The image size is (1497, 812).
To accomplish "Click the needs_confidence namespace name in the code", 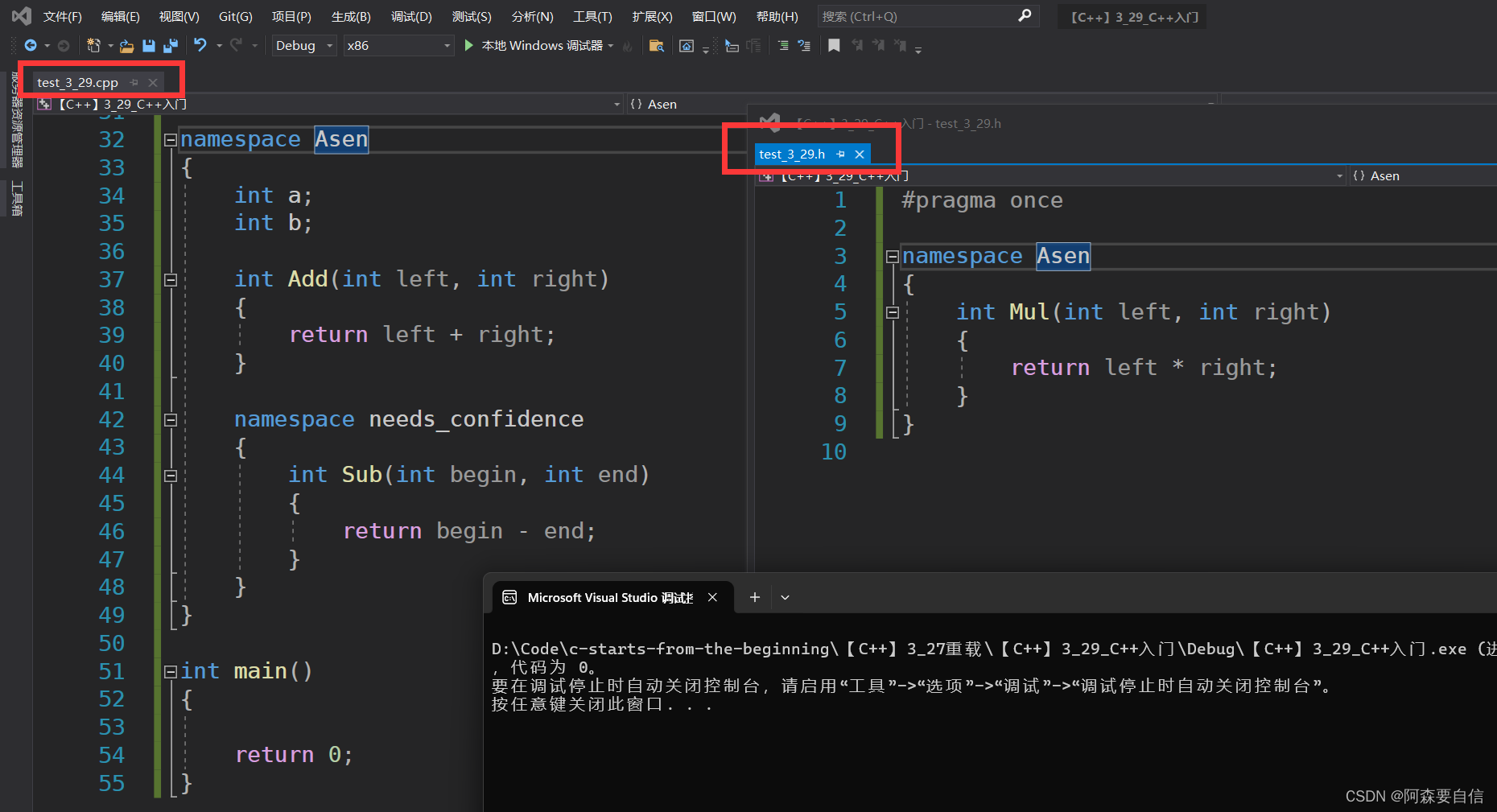I will click(x=476, y=419).
